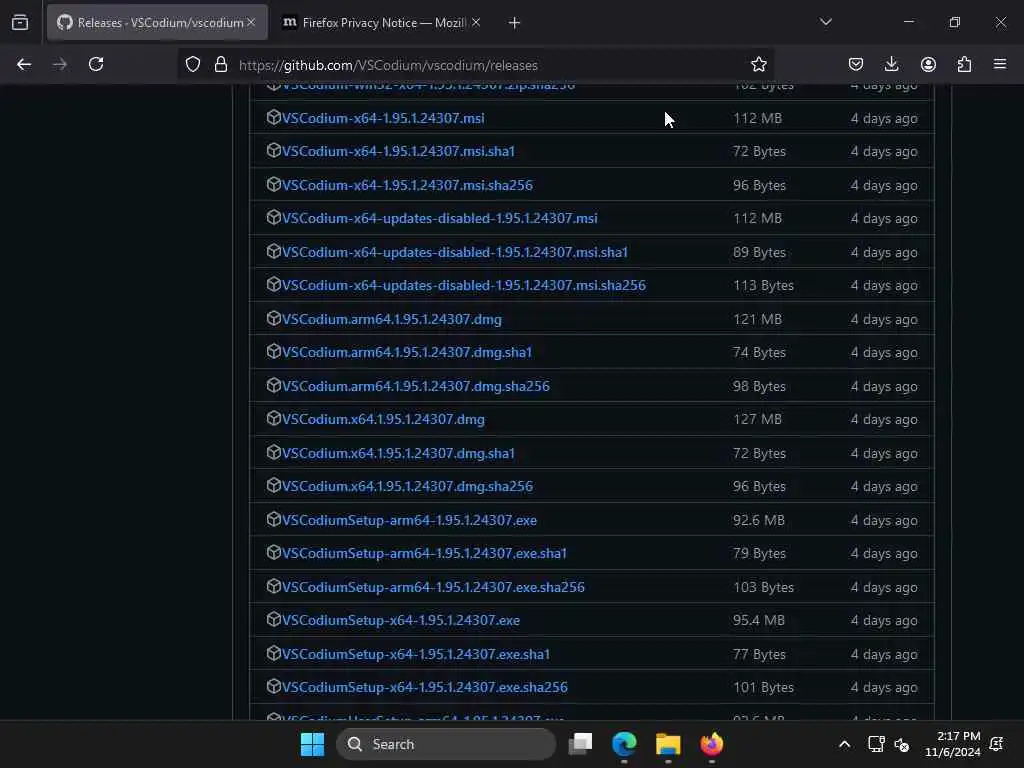Viewport: 1024px width, 768px height.
Task: Click the 92.6 MB size text
Action: [x=758, y=520]
